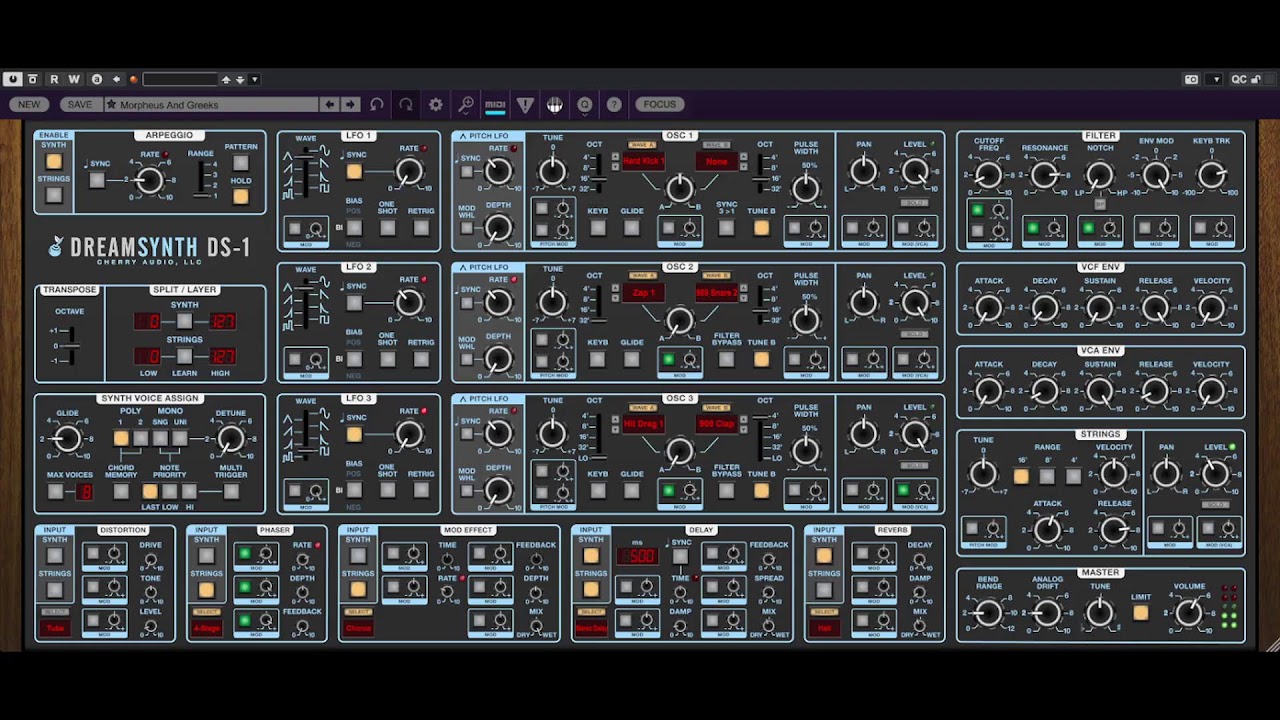Toggle the arpeggio SYNTH enable button

(53, 162)
